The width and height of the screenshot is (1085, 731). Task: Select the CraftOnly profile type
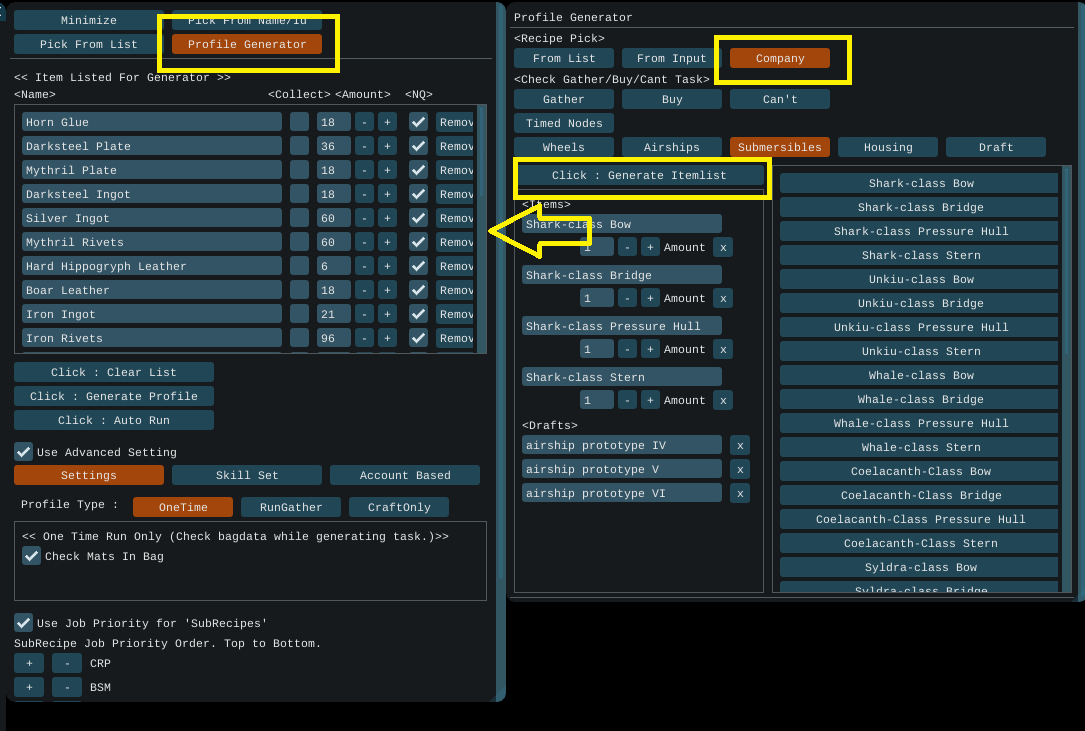(399, 507)
